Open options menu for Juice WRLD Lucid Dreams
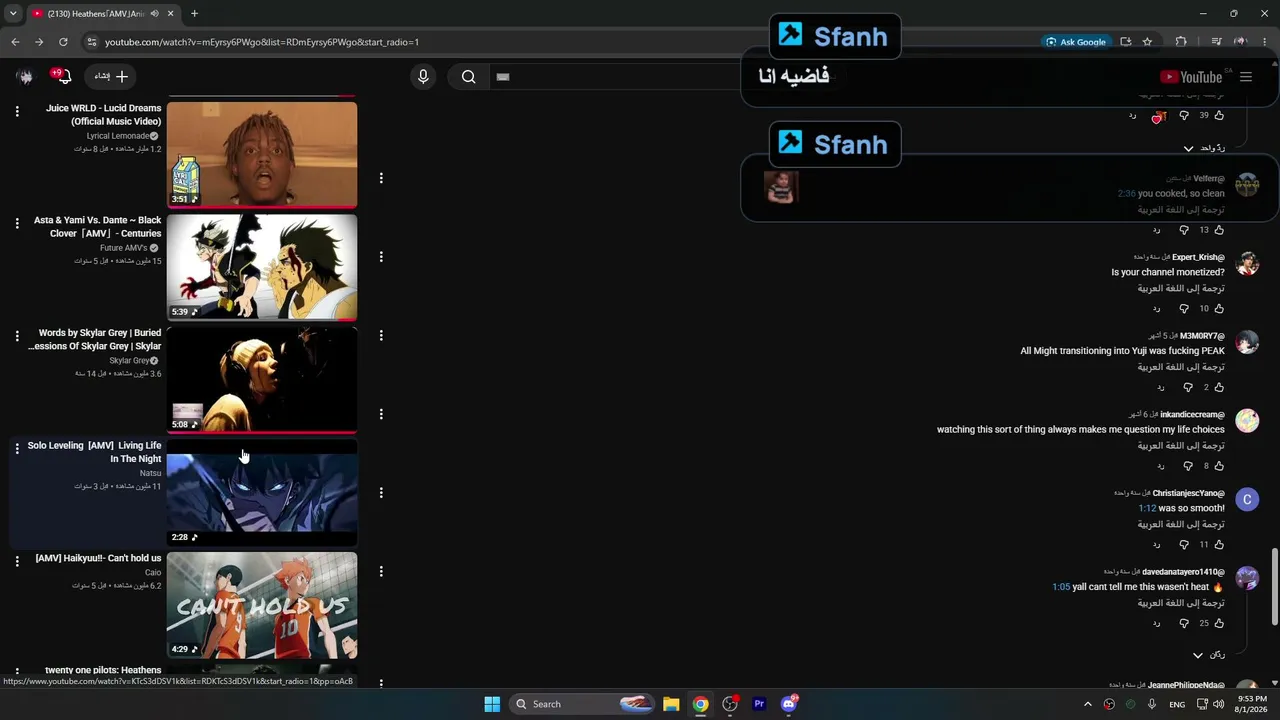 point(17,111)
